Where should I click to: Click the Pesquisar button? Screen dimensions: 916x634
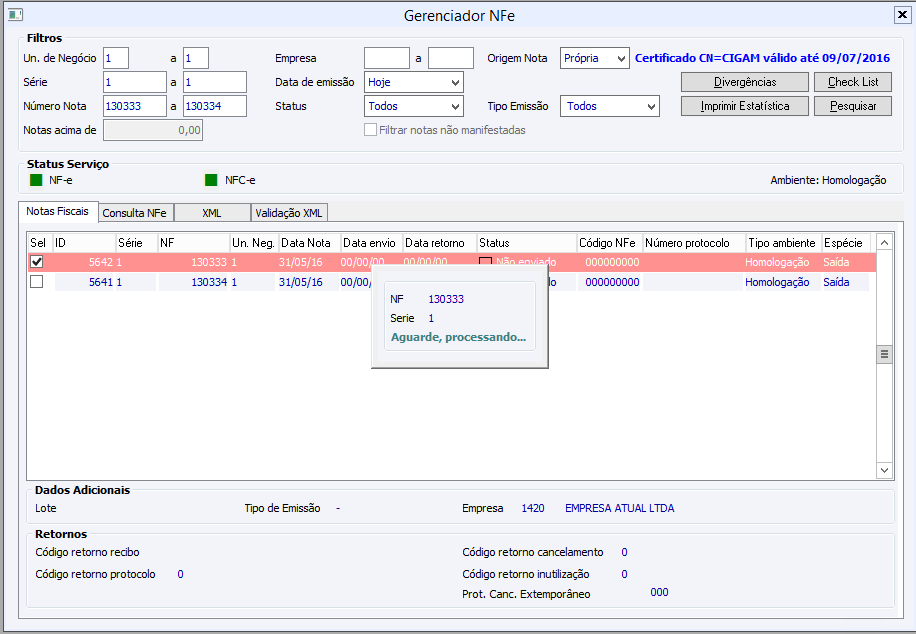(x=853, y=106)
